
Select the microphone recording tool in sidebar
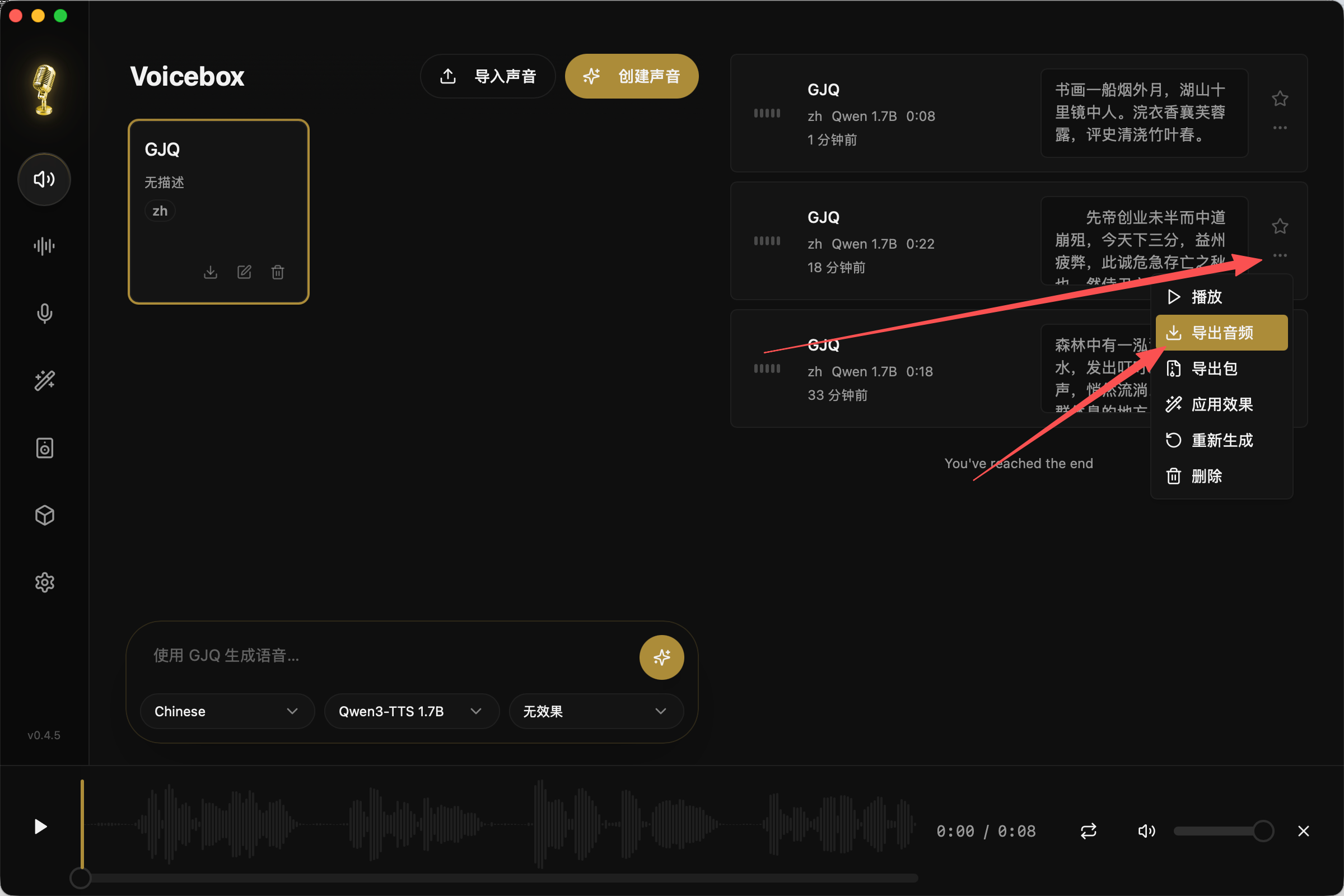pyautogui.click(x=44, y=313)
